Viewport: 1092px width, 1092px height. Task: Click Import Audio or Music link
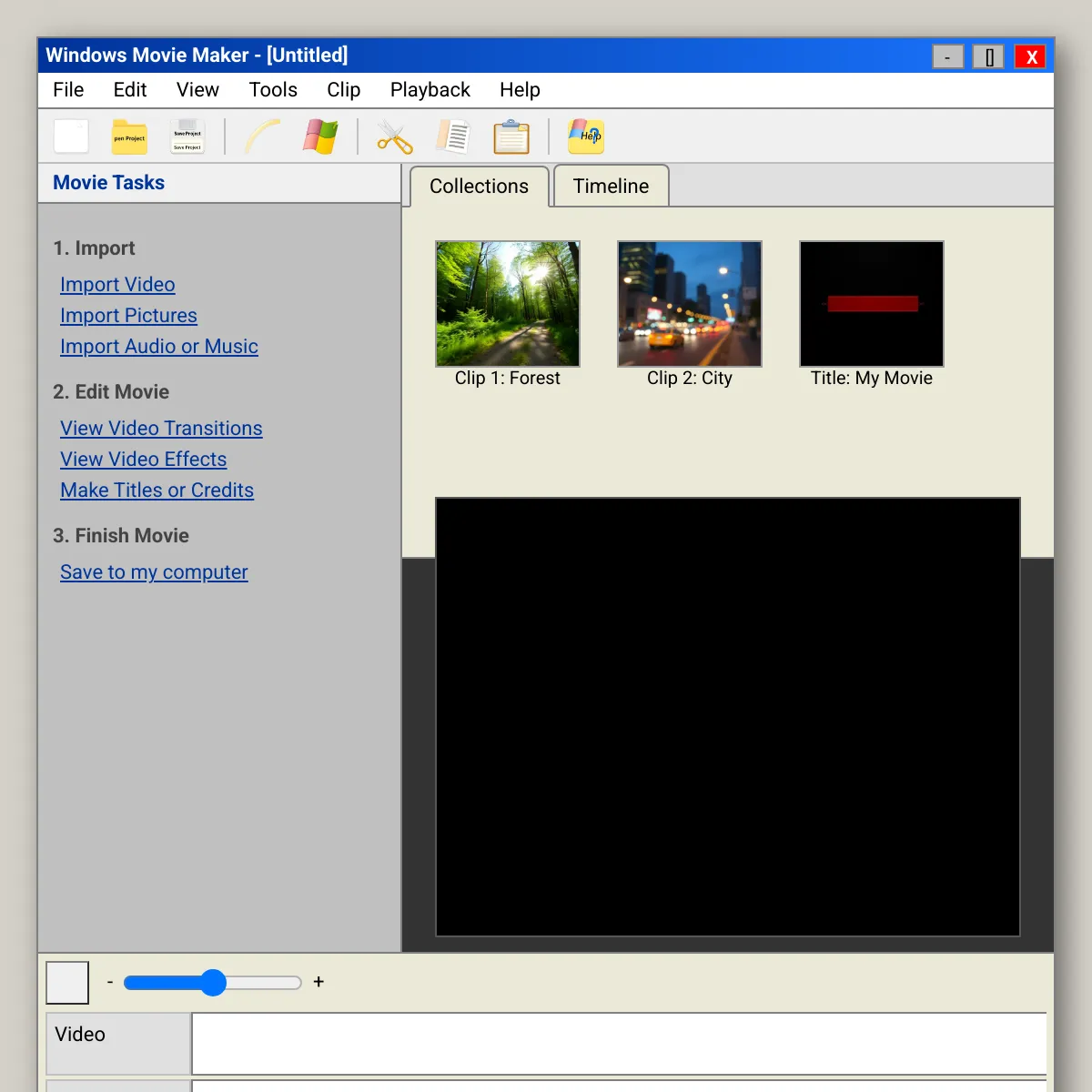pyautogui.click(x=159, y=347)
